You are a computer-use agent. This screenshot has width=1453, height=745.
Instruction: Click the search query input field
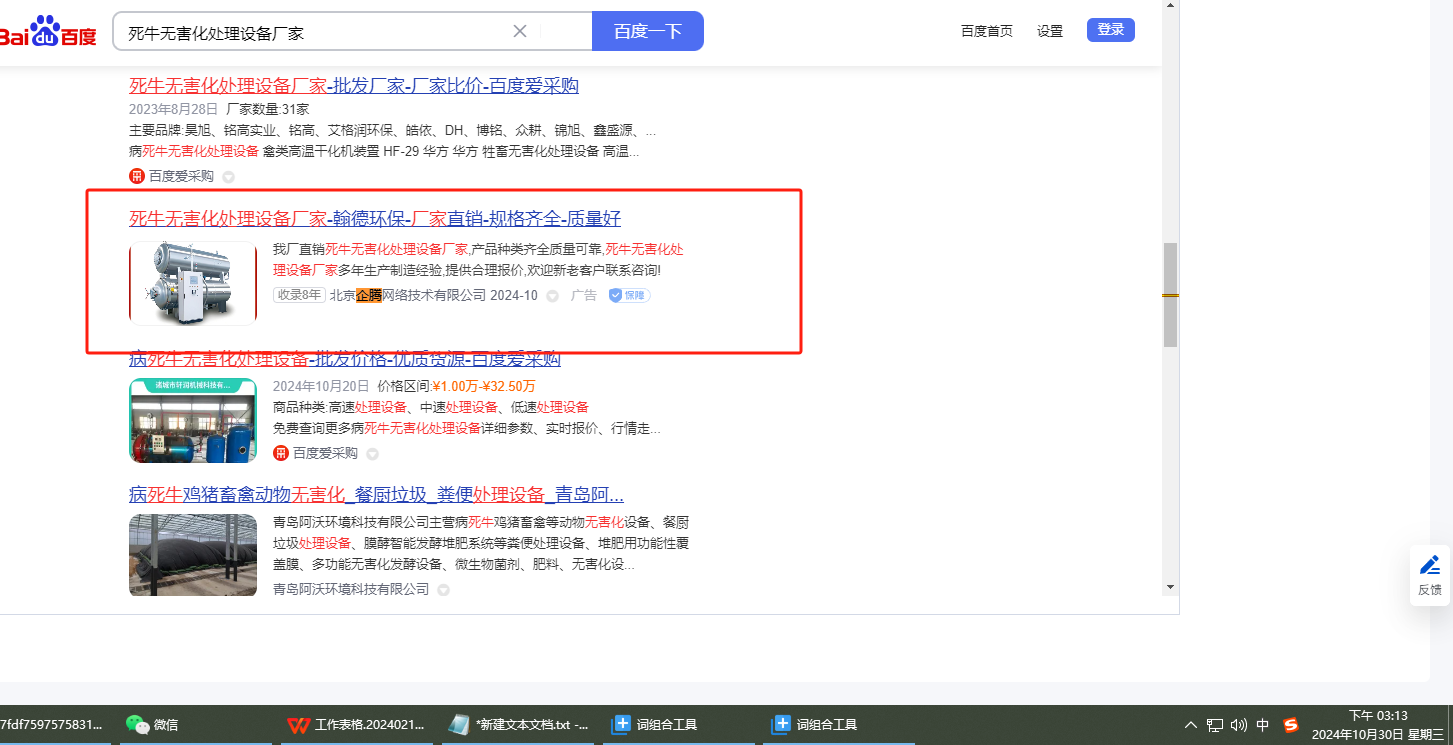pos(310,32)
